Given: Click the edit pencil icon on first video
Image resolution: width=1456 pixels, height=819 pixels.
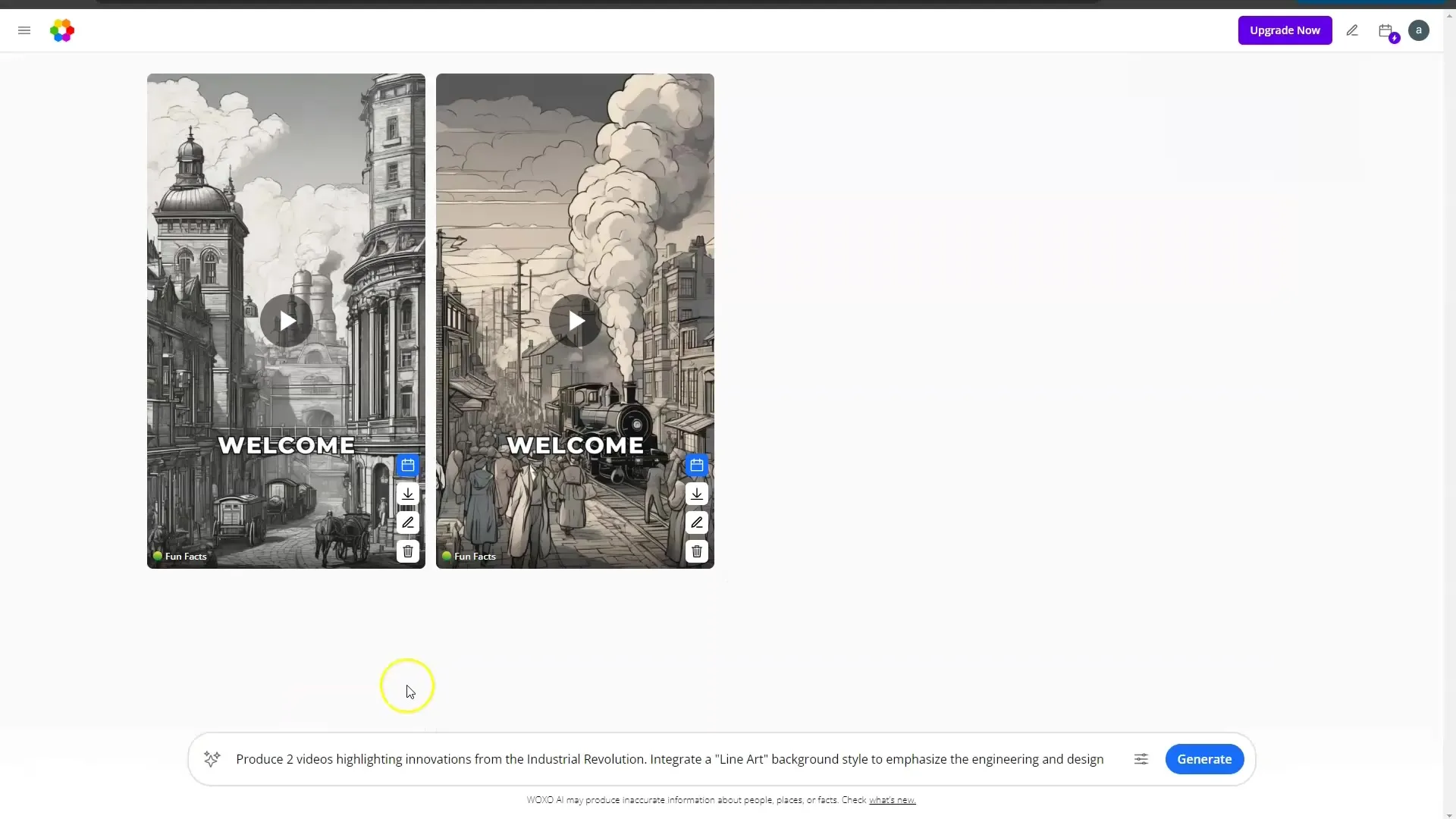Looking at the screenshot, I should 407,522.
